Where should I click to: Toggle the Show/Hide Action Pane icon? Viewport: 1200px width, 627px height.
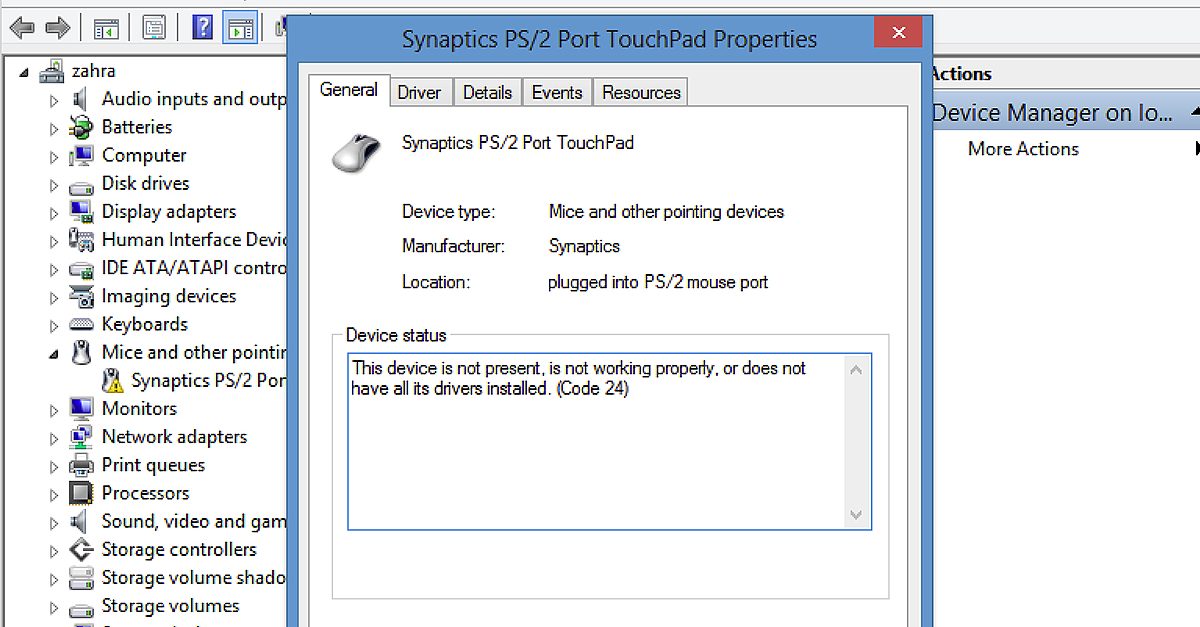coord(240,27)
